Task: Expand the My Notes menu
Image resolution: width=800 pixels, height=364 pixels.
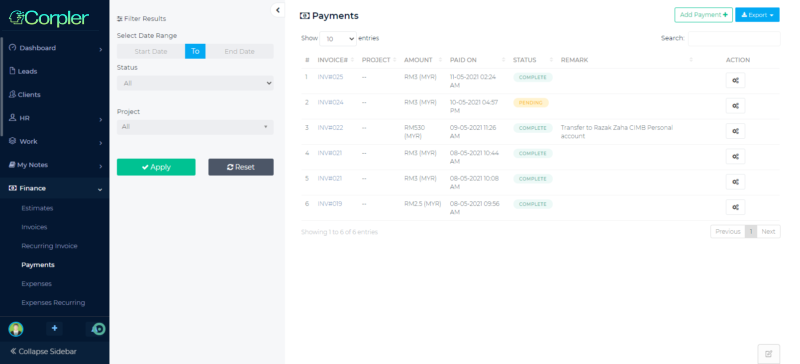Action: coord(55,165)
